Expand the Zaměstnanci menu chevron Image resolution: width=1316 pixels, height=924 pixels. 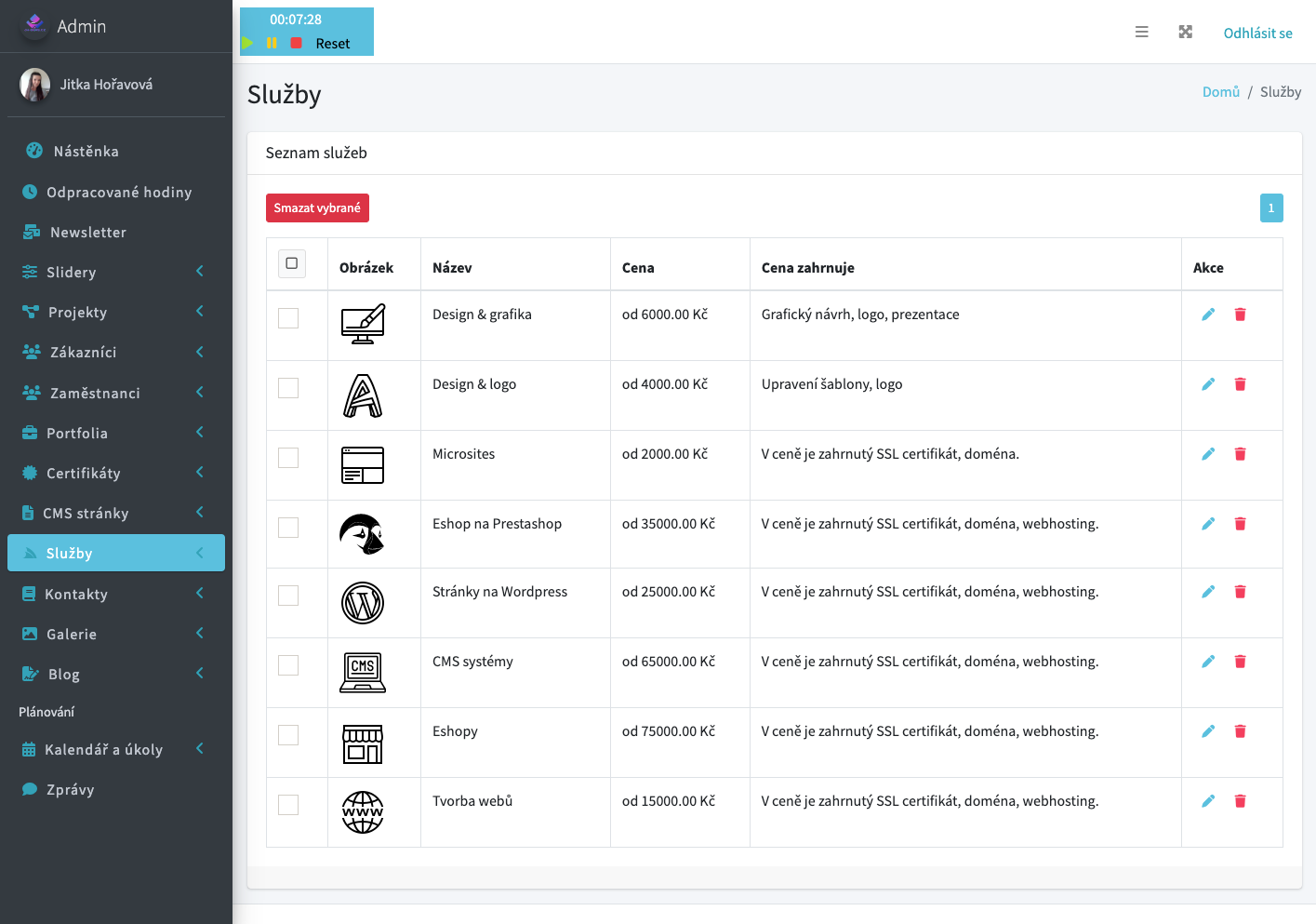pos(199,393)
